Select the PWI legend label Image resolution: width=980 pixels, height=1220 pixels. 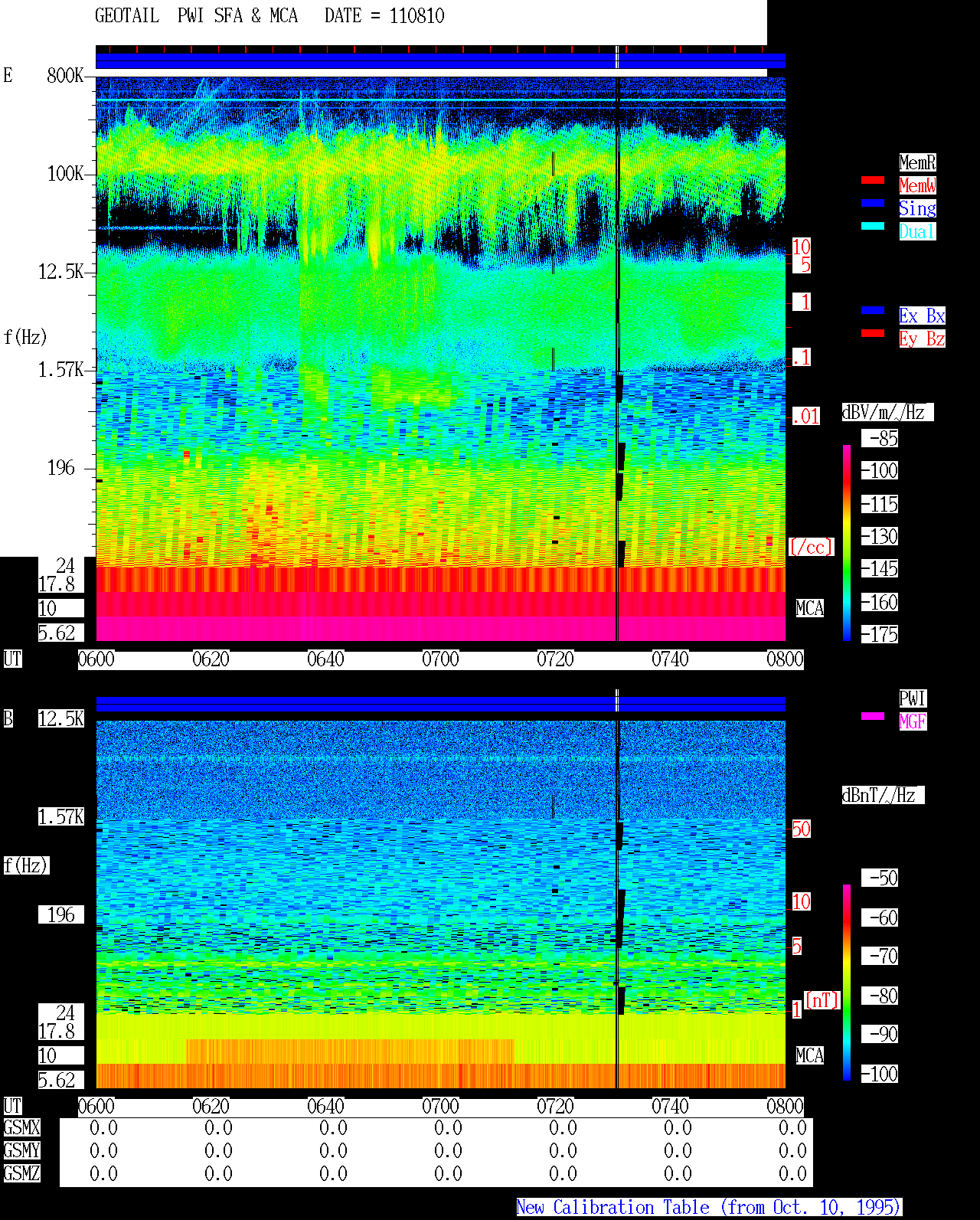(x=913, y=698)
